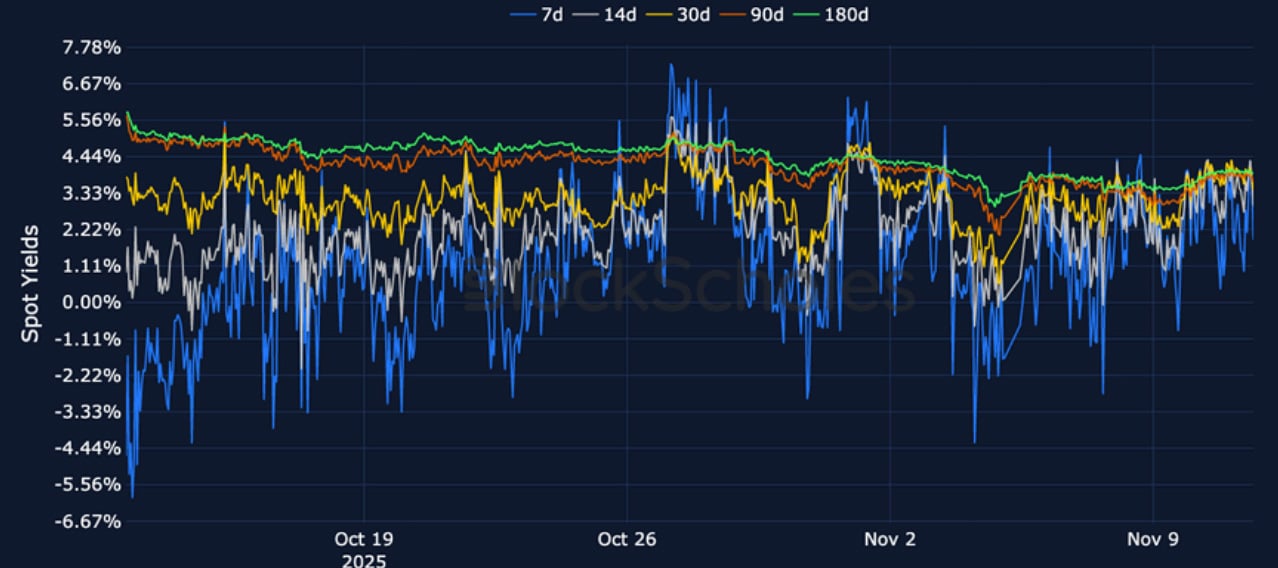Select the 0.00% y-axis tick label
1278x568 pixels.
[x=92, y=303]
